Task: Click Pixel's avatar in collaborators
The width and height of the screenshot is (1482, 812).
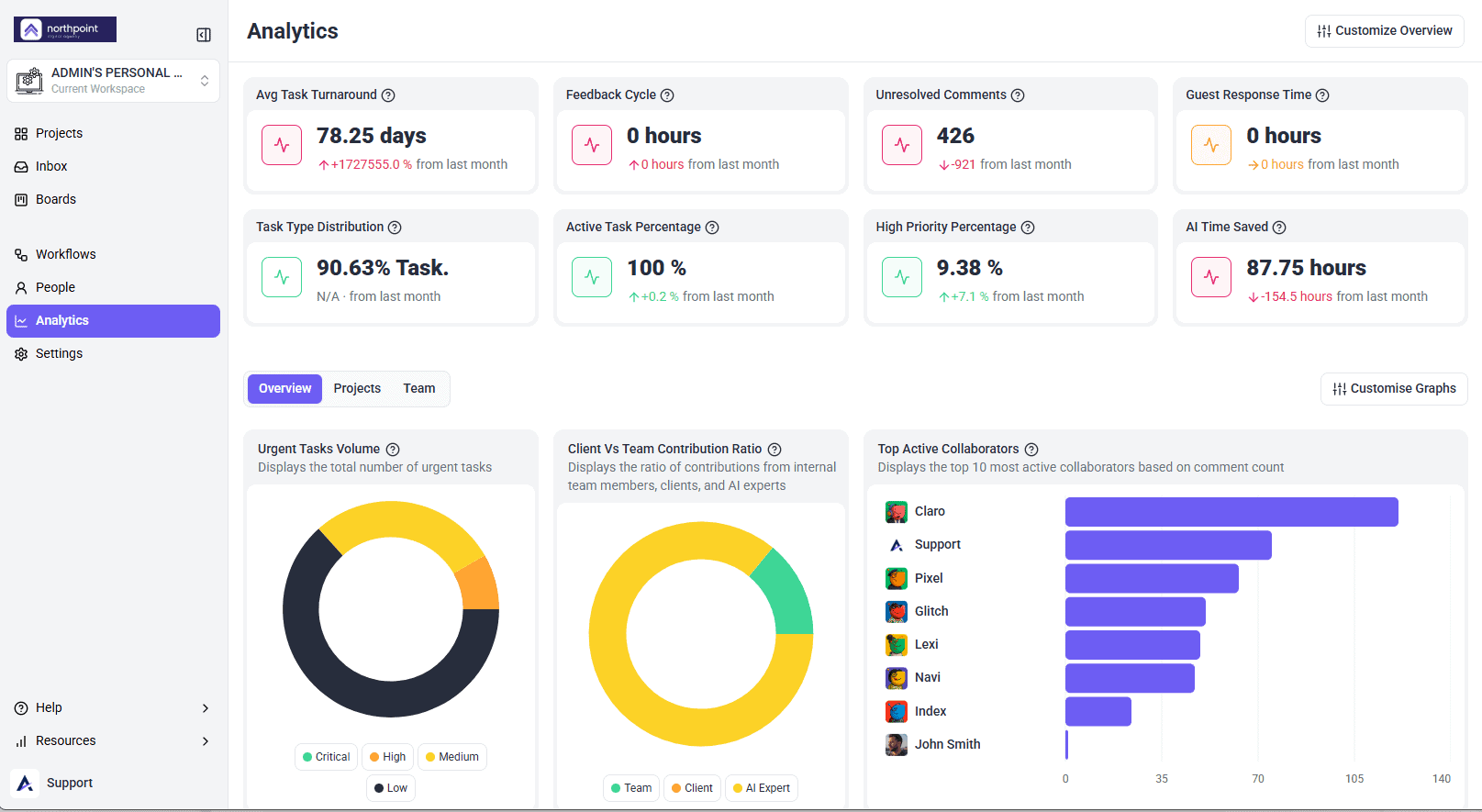Action: point(897,579)
